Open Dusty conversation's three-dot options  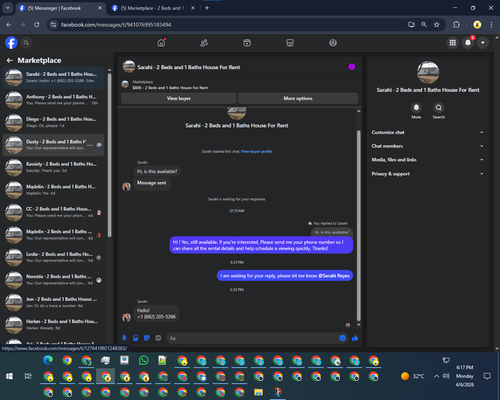(90, 145)
